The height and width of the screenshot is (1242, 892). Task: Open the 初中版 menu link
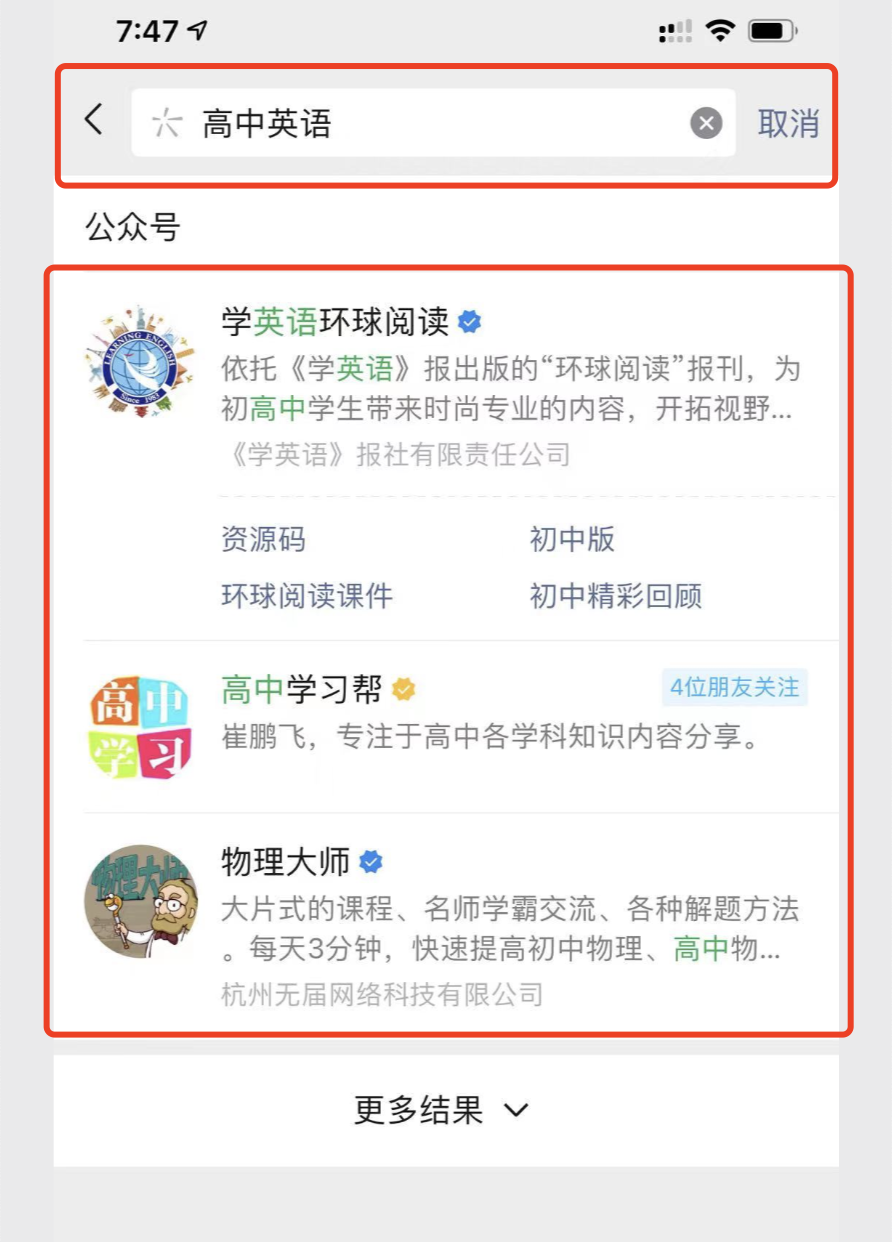click(572, 540)
